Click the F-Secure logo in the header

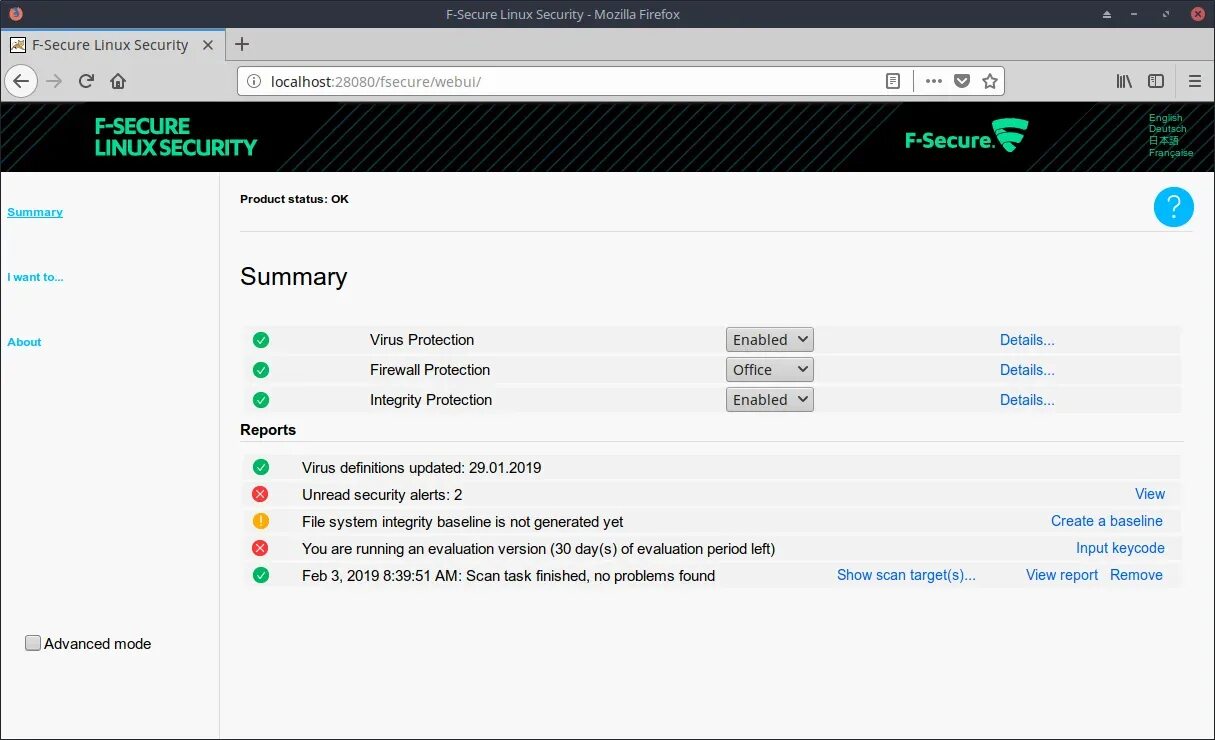[x=966, y=136]
